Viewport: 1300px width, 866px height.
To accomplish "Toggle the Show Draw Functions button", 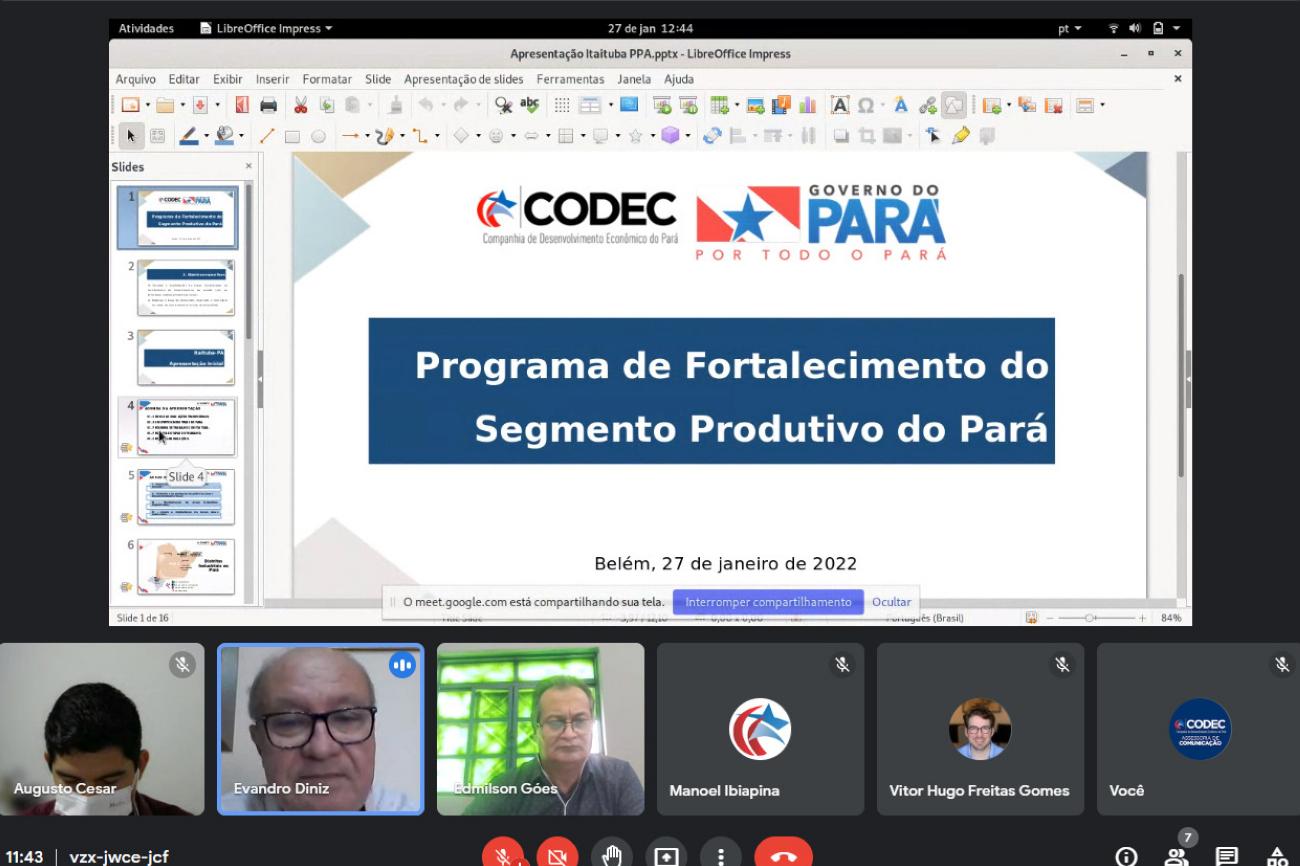I will 953,105.
